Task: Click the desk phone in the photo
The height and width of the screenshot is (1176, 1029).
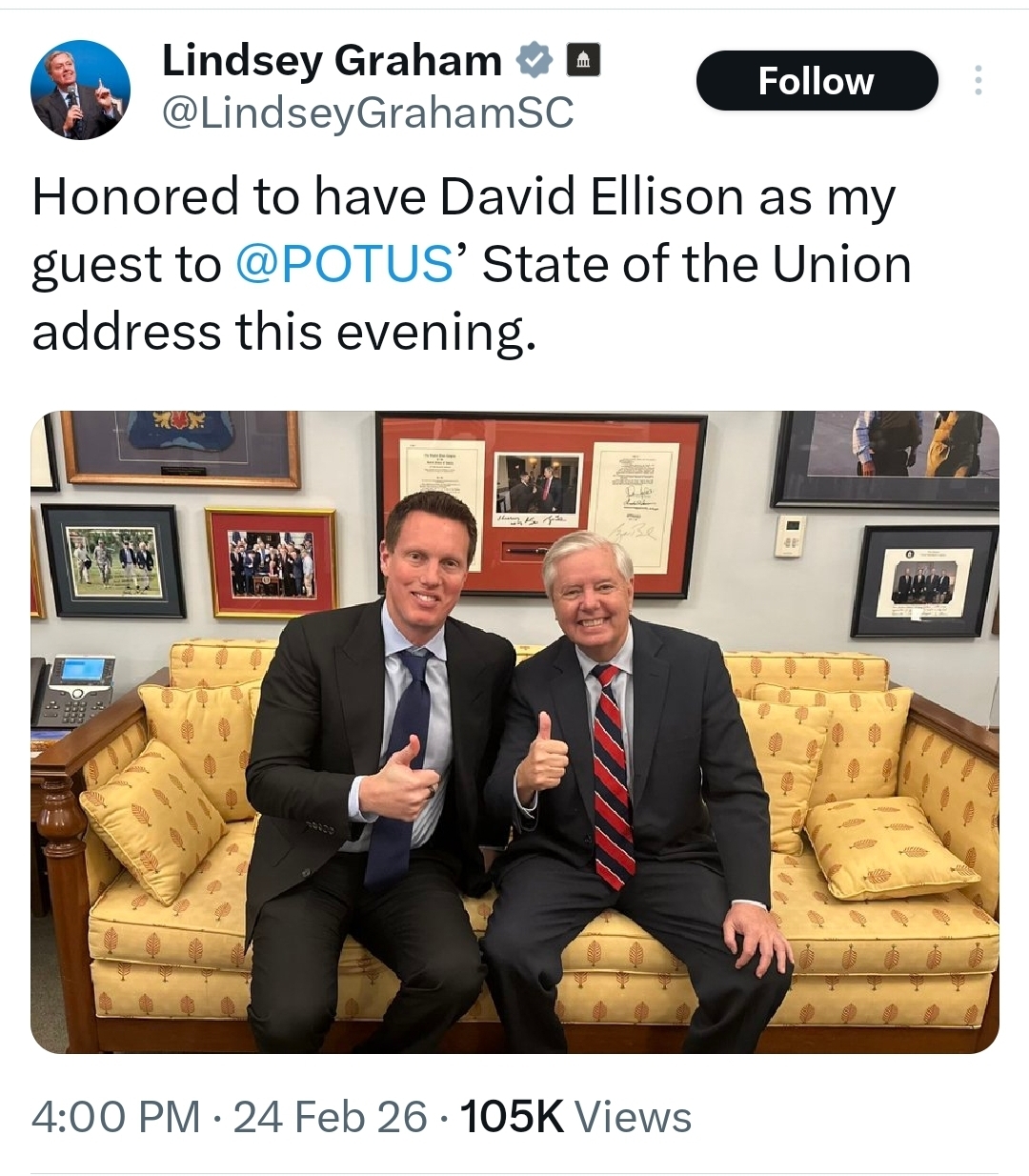Action: coord(72,691)
